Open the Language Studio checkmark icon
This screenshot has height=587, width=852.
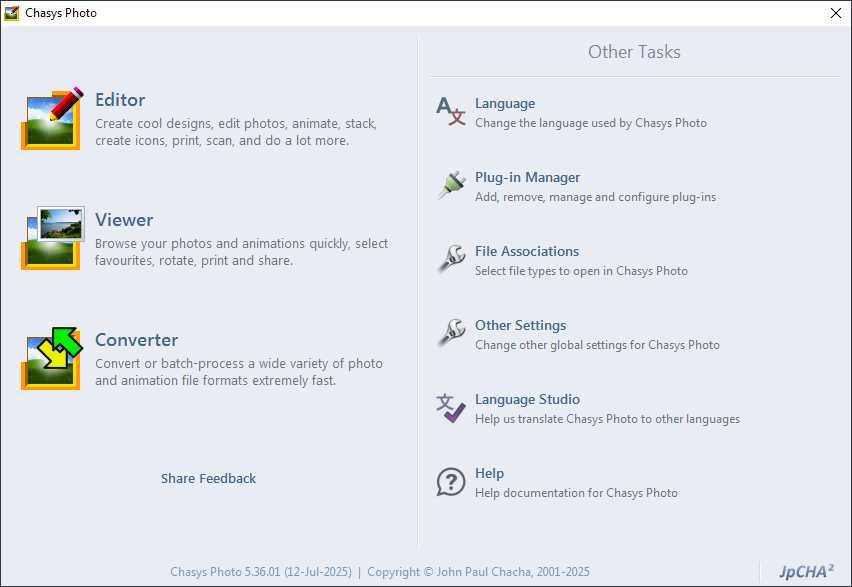(450, 408)
